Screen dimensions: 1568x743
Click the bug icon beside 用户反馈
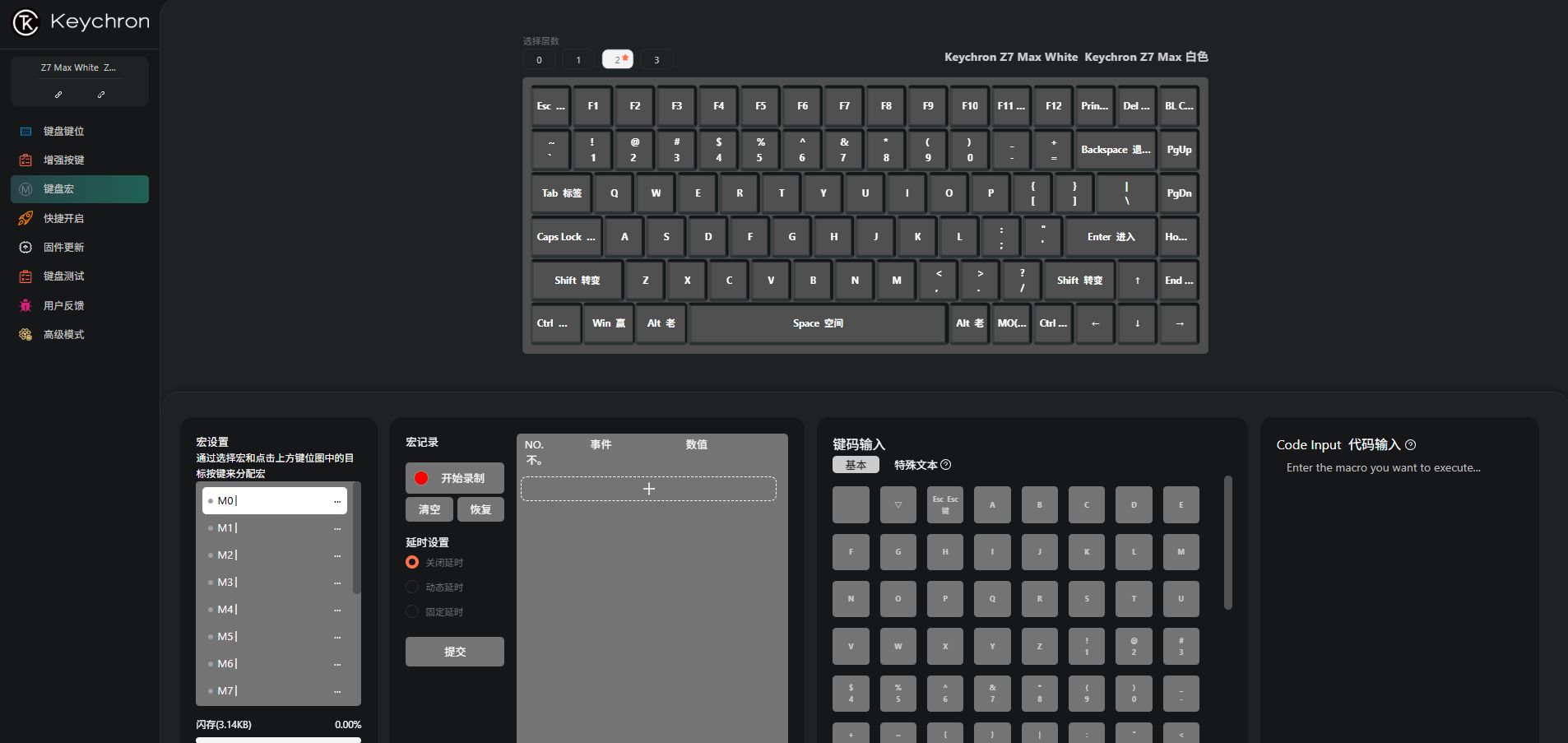(26, 306)
